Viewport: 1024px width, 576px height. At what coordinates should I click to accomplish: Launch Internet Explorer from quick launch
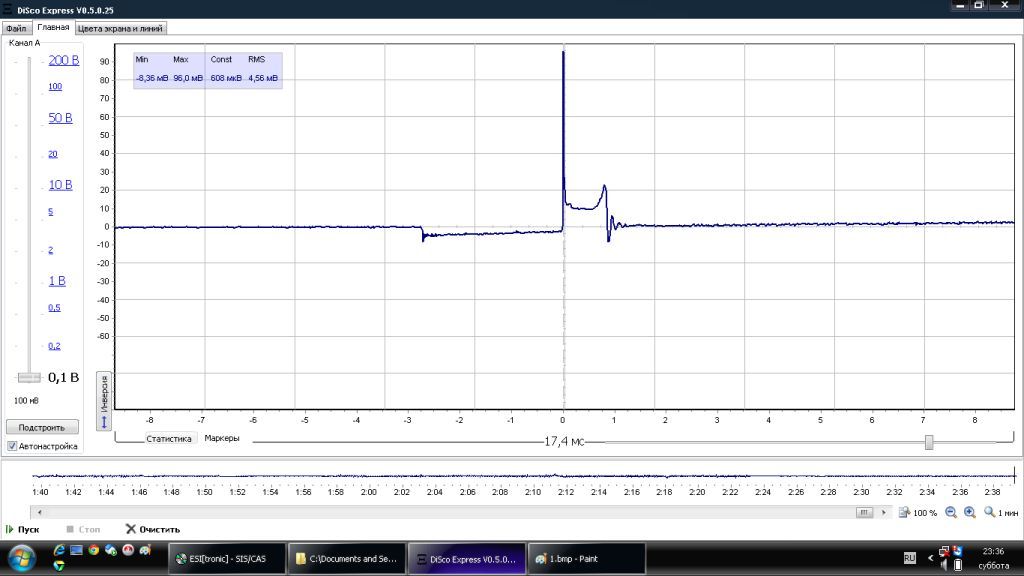click(59, 551)
